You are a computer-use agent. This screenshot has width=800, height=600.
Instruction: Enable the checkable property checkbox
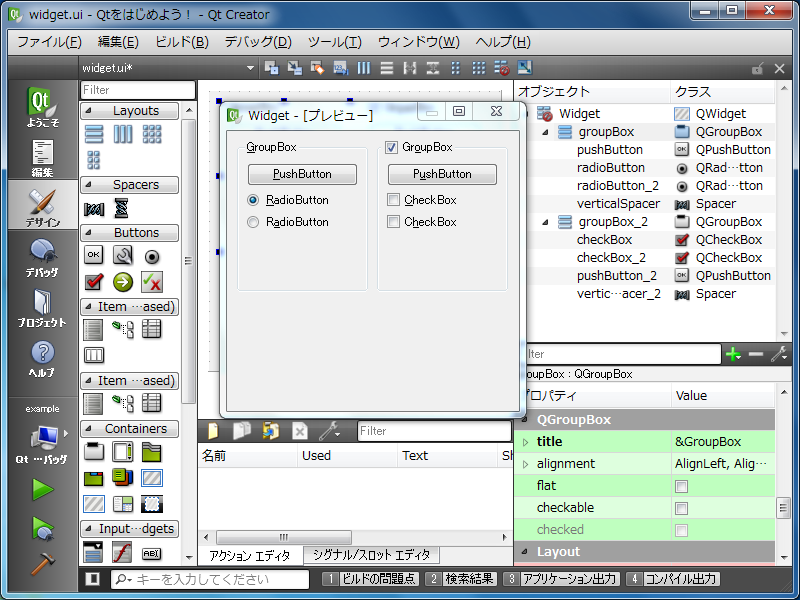681,508
